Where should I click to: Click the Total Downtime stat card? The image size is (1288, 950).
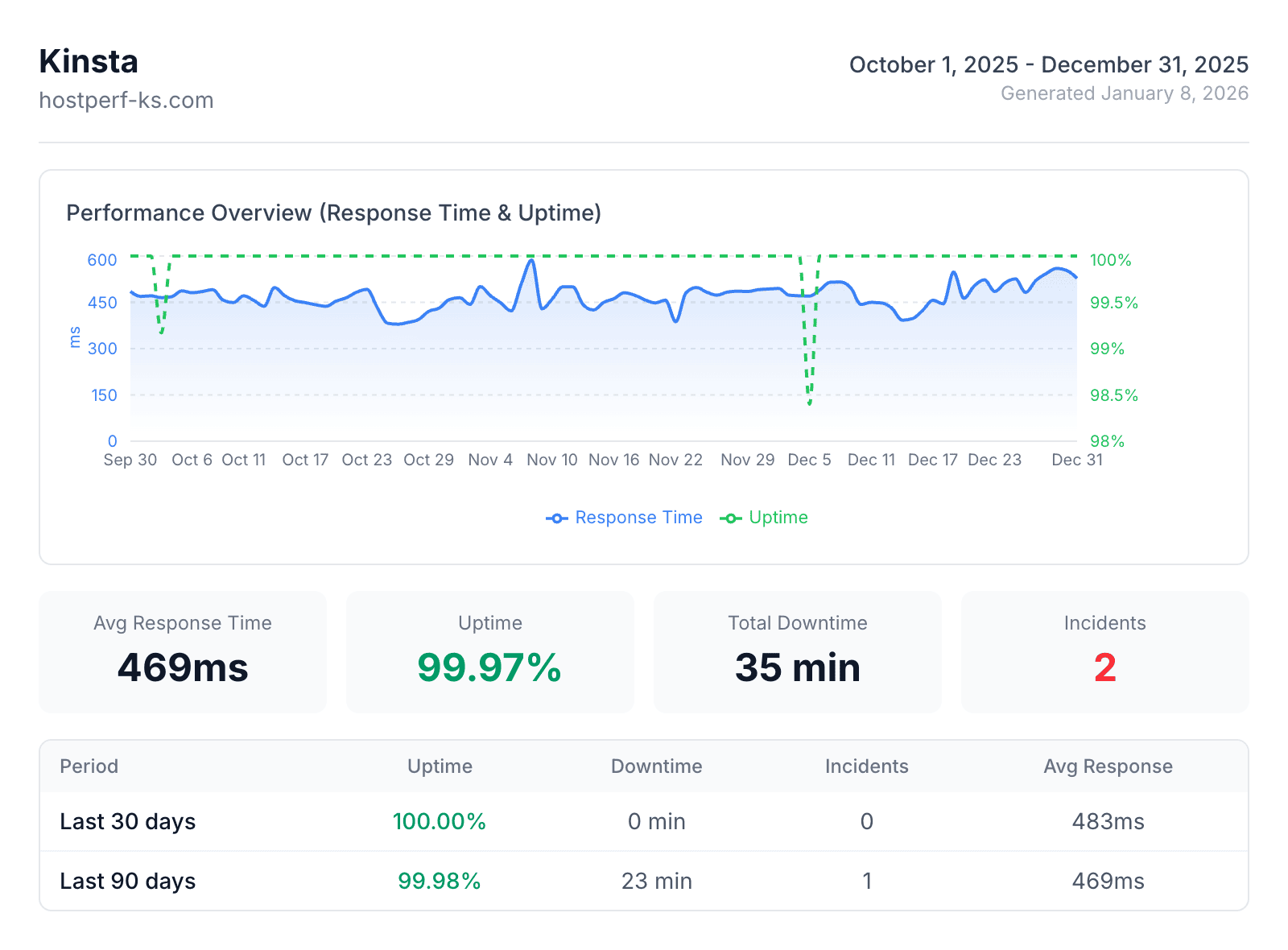[797, 652]
